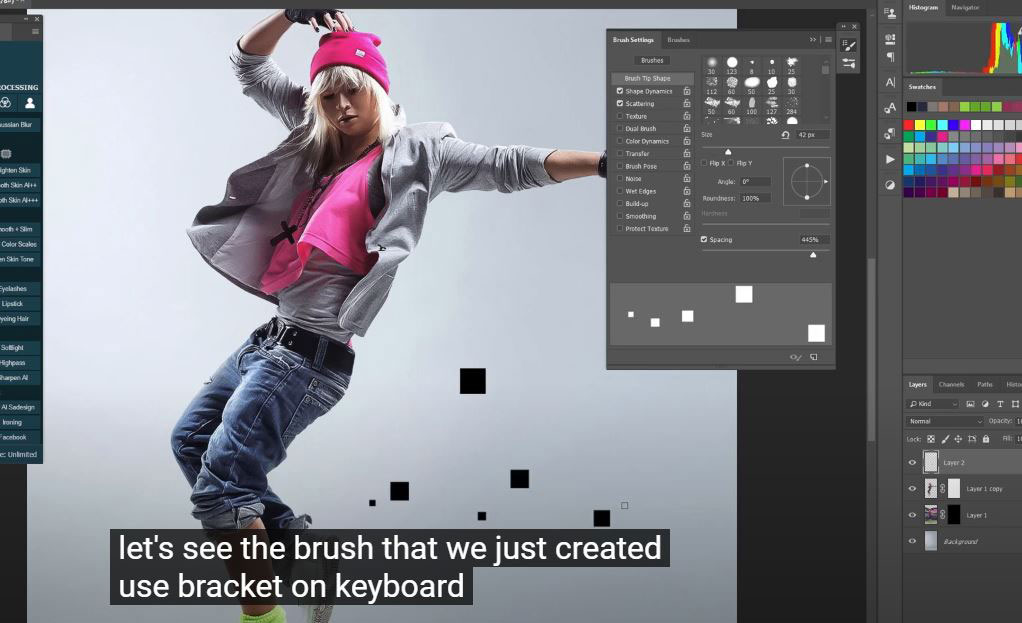The width and height of the screenshot is (1022, 623).
Task: Switch to the Channels tab
Action: 951,385
